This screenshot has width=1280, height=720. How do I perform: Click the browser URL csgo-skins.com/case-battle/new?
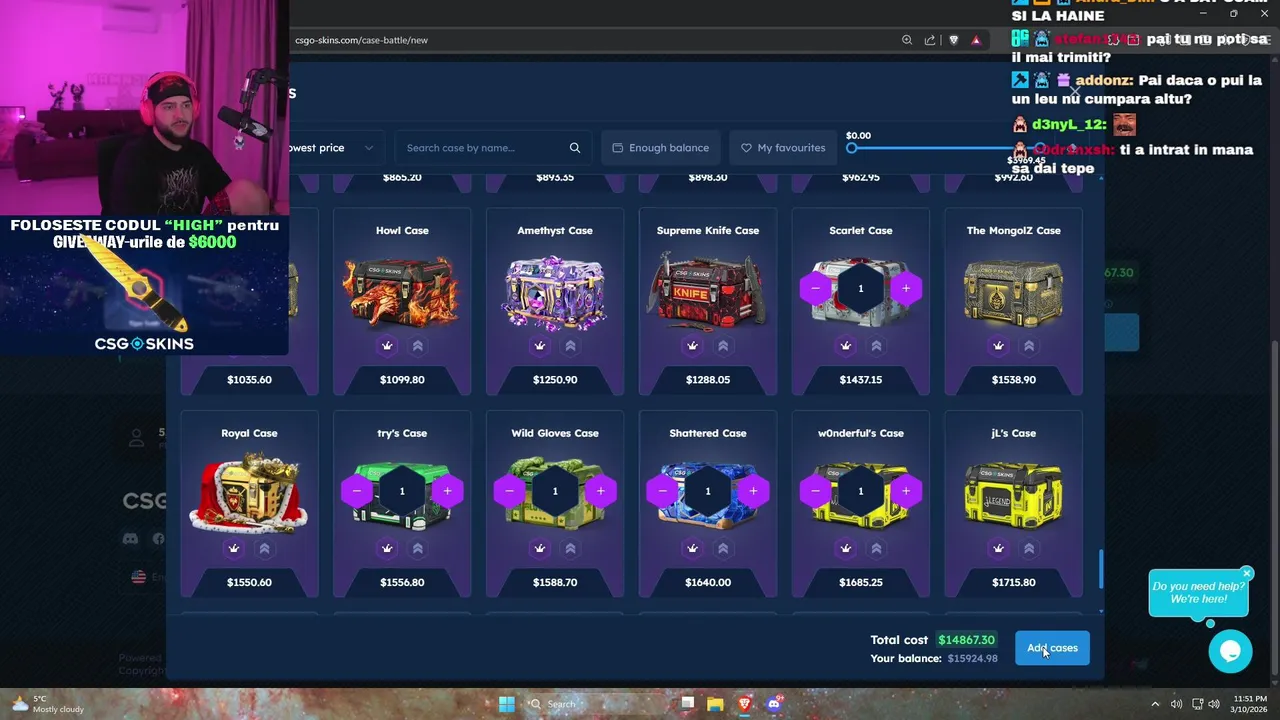click(361, 40)
